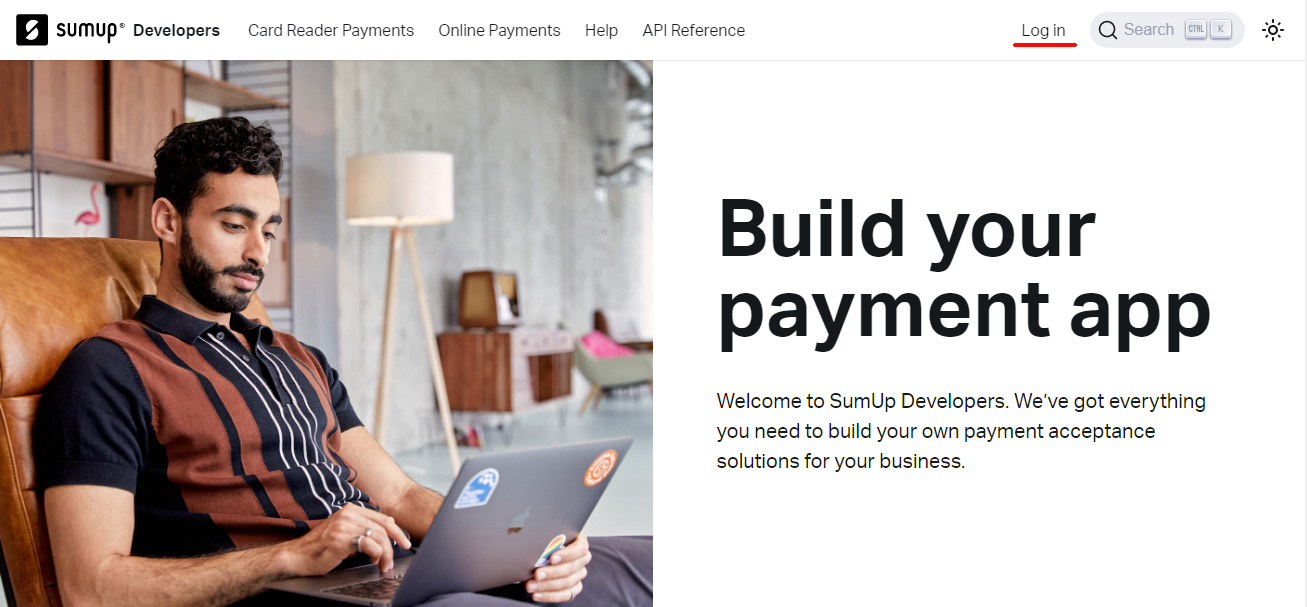Open the API Reference page

point(693,30)
